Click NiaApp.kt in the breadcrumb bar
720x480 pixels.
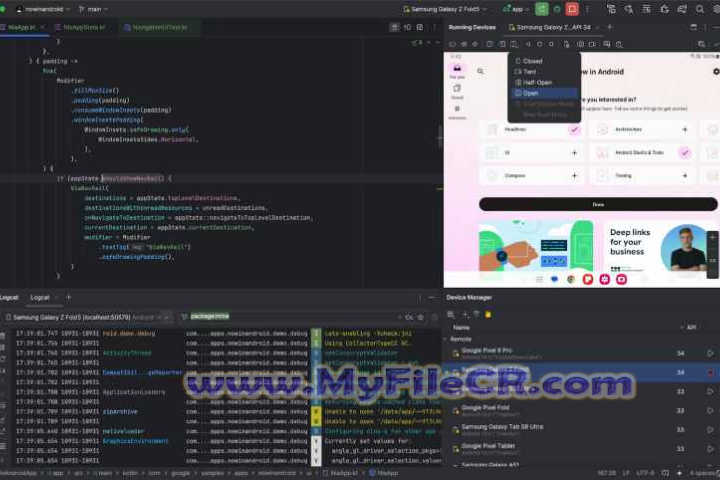pyautogui.click(x=340, y=473)
